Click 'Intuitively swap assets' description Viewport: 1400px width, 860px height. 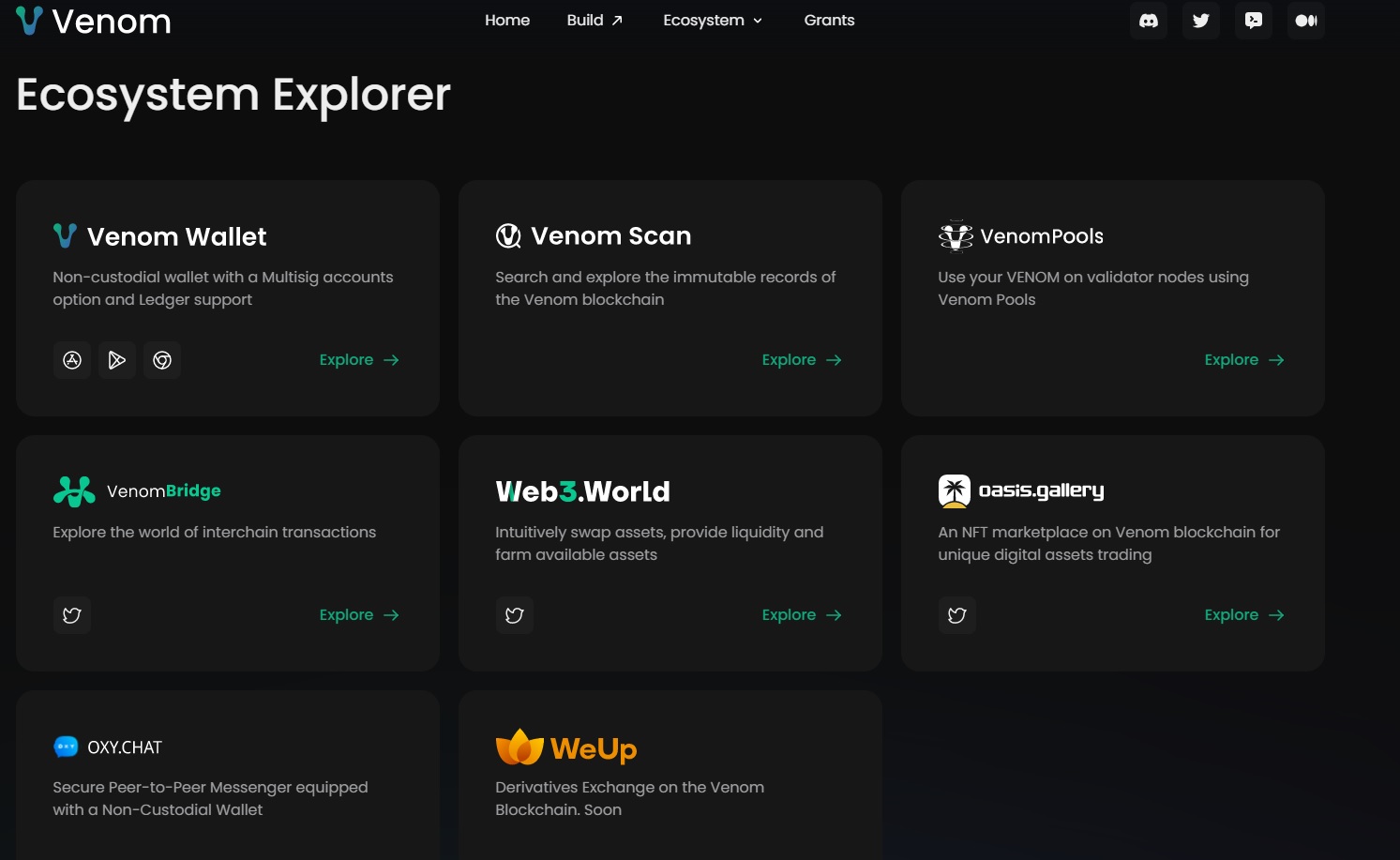pyautogui.click(x=659, y=543)
